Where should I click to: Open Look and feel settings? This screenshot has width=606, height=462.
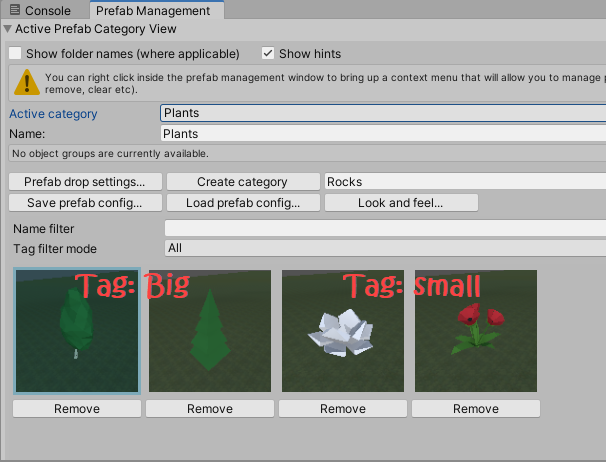[x=401, y=203]
